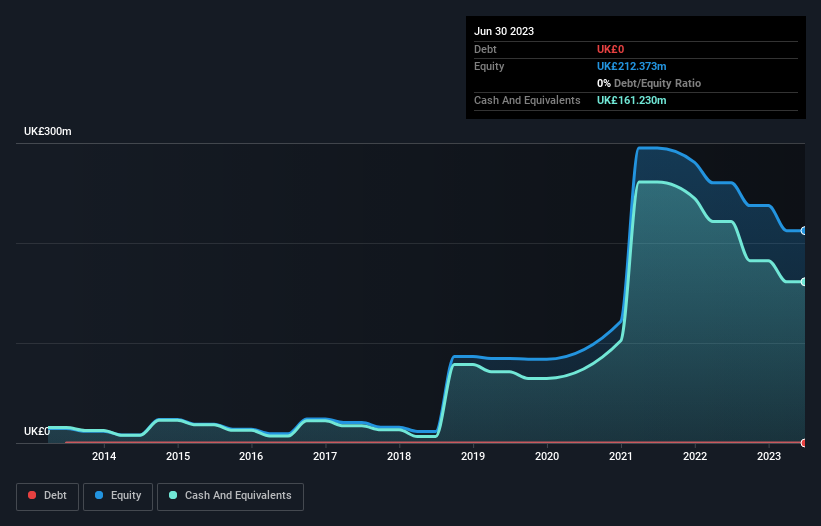Click the Debt row label in tooltip
Viewport: 821px width, 526px height.
(485, 49)
